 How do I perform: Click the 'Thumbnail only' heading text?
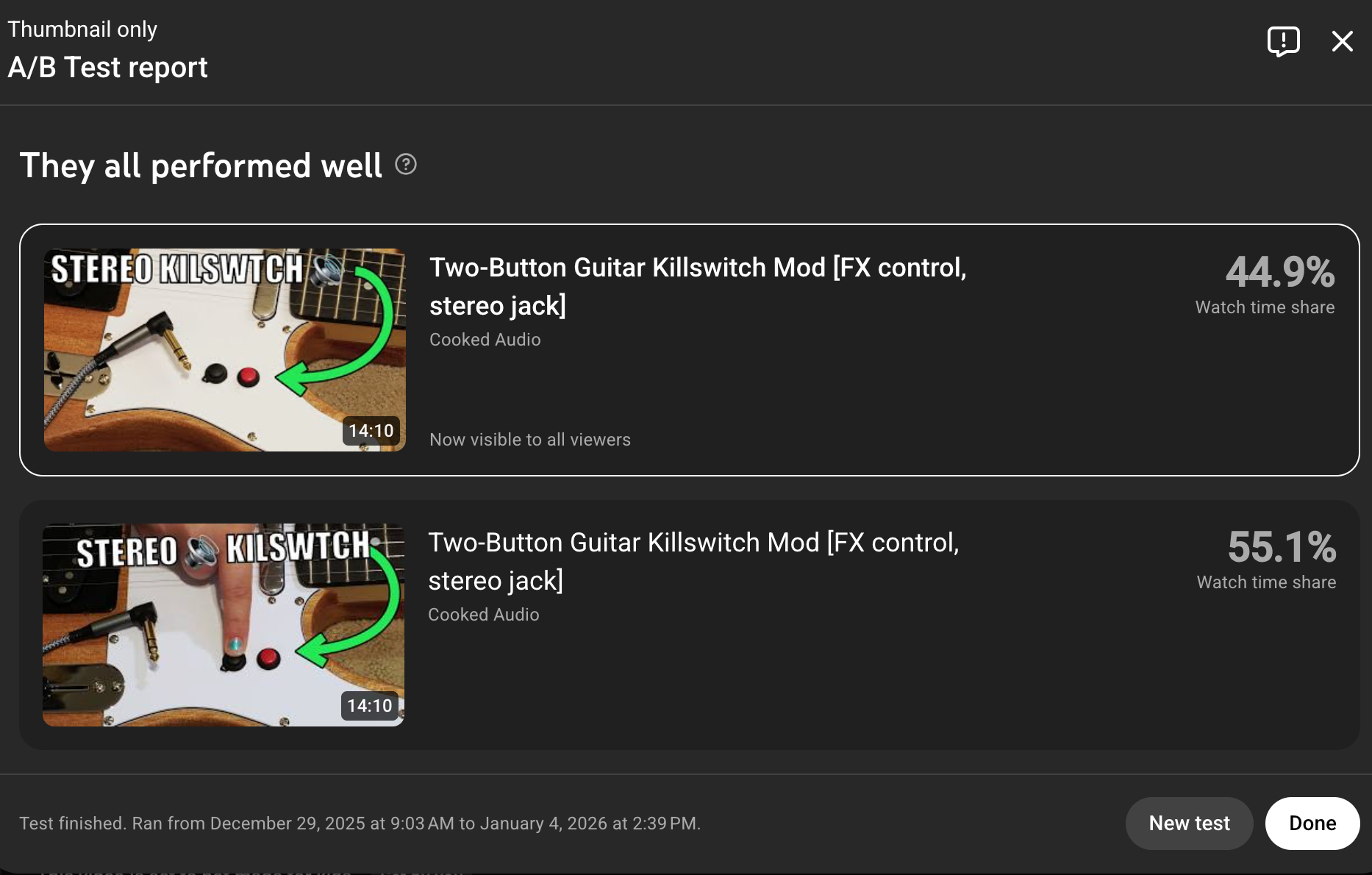82,29
